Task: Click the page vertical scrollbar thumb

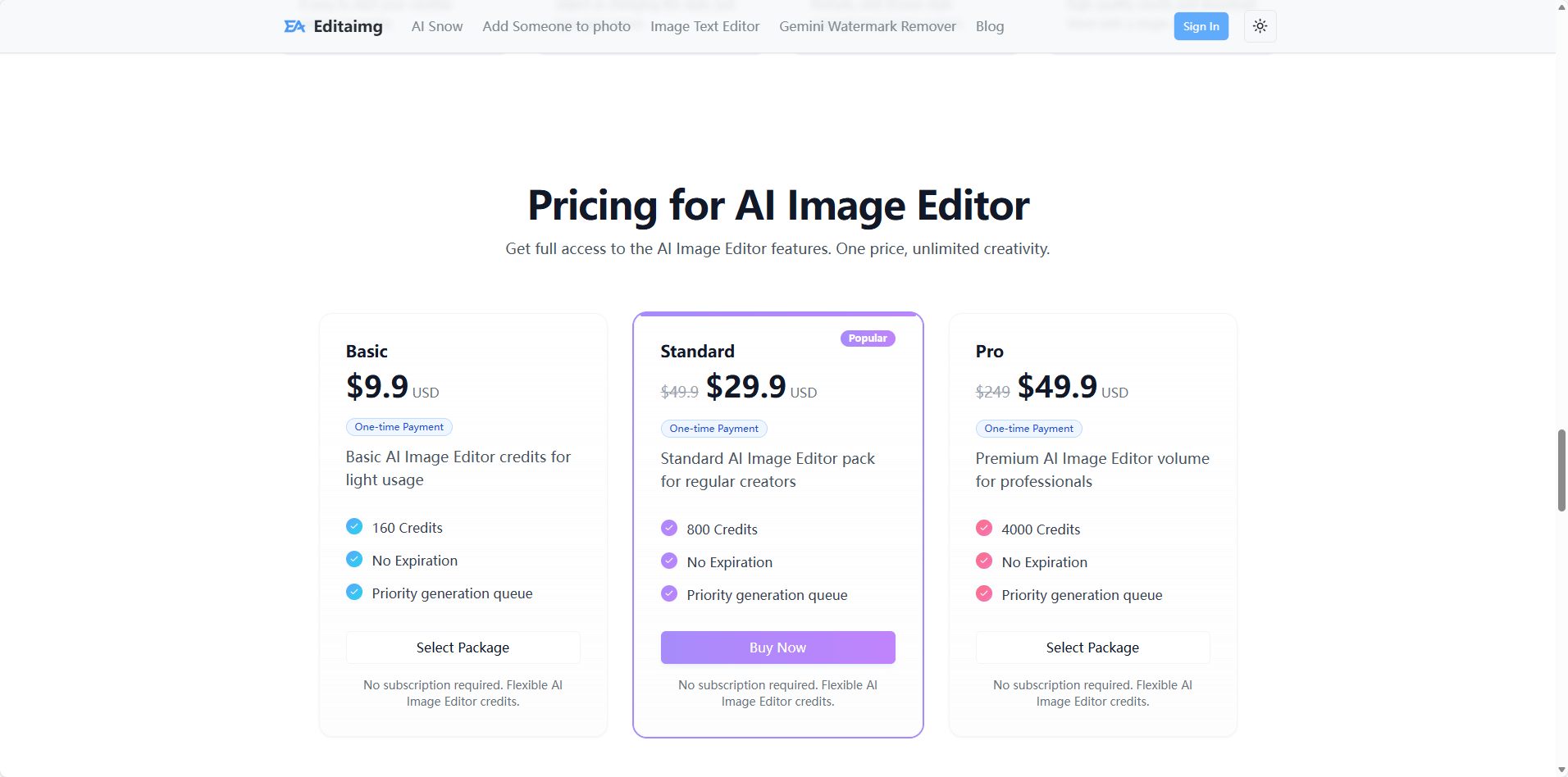Action: pyautogui.click(x=1561, y=470)
